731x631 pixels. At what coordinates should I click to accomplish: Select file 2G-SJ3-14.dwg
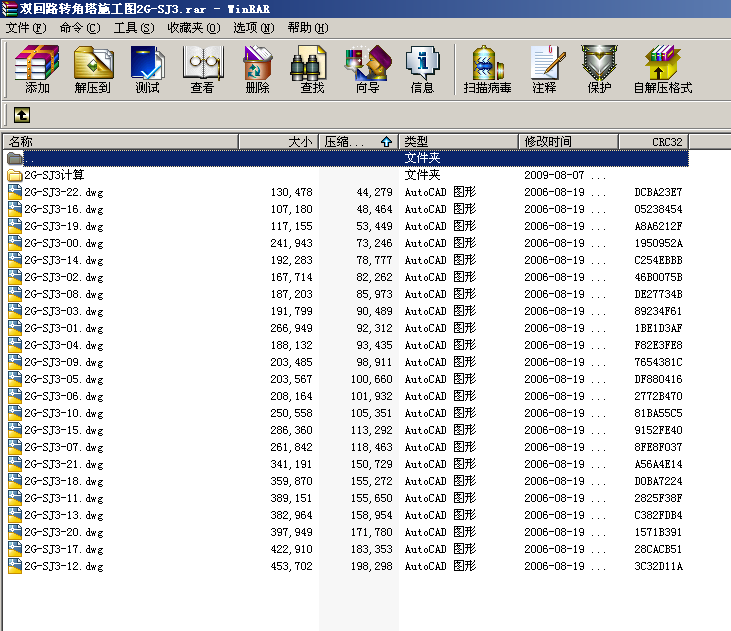click(x=347, y=260)
